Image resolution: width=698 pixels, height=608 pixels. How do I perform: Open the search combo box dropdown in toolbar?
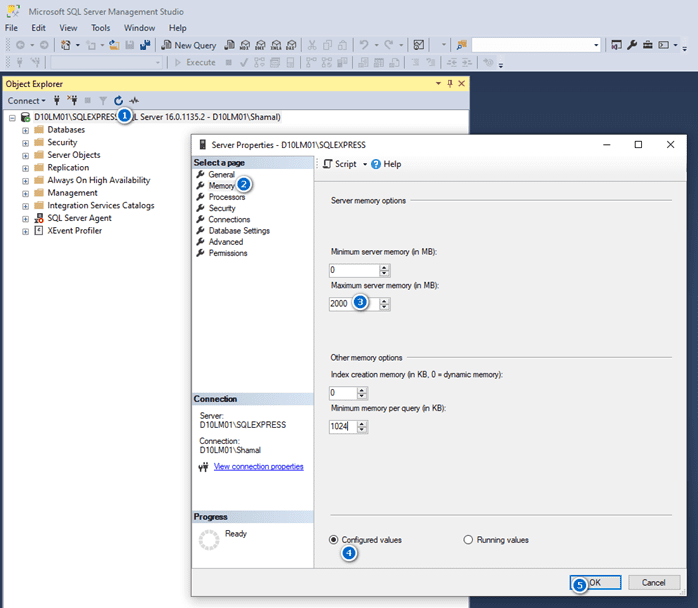coord(596,45)
